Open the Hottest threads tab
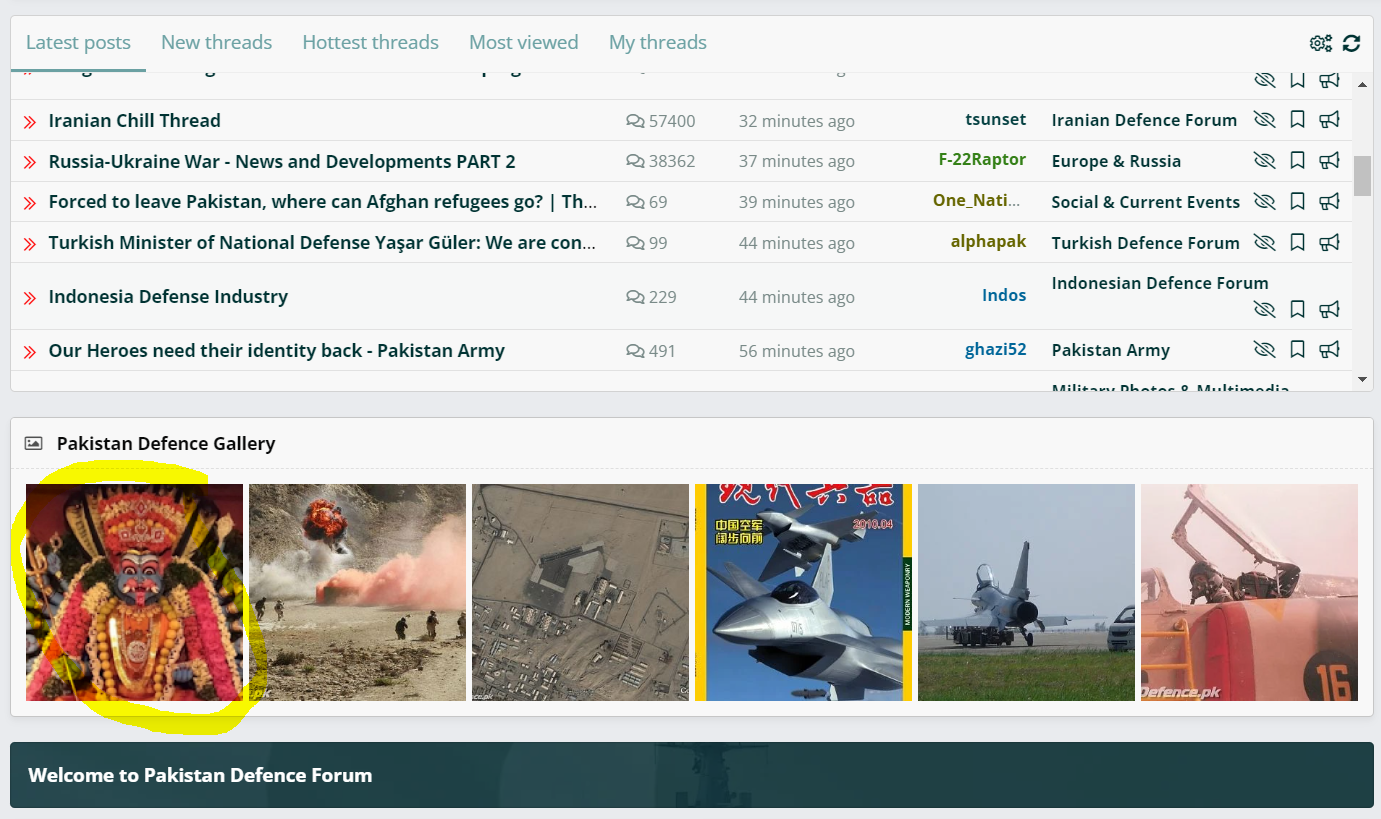 [370, 43]
